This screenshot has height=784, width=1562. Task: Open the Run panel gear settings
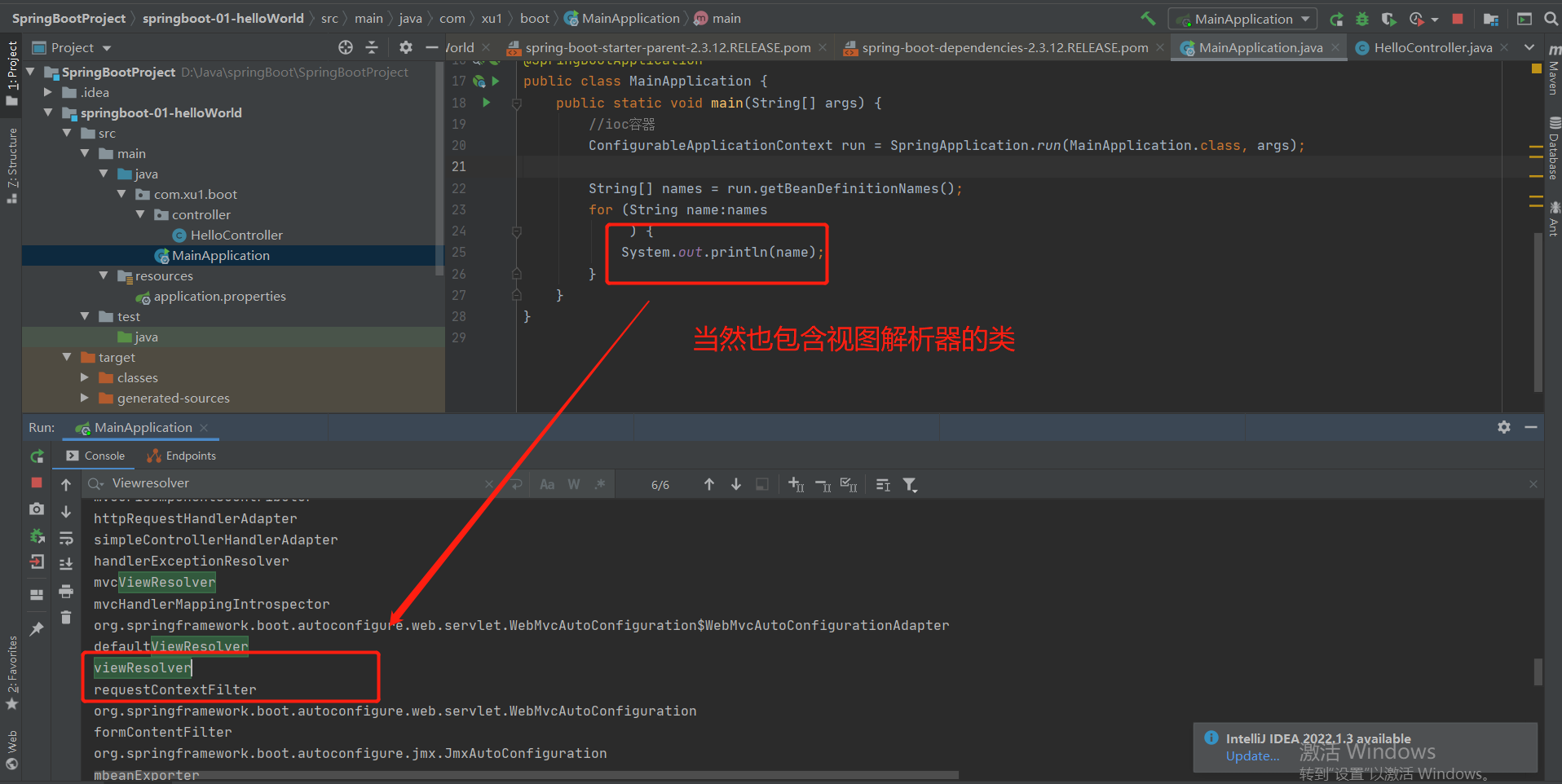(1504, 427)
